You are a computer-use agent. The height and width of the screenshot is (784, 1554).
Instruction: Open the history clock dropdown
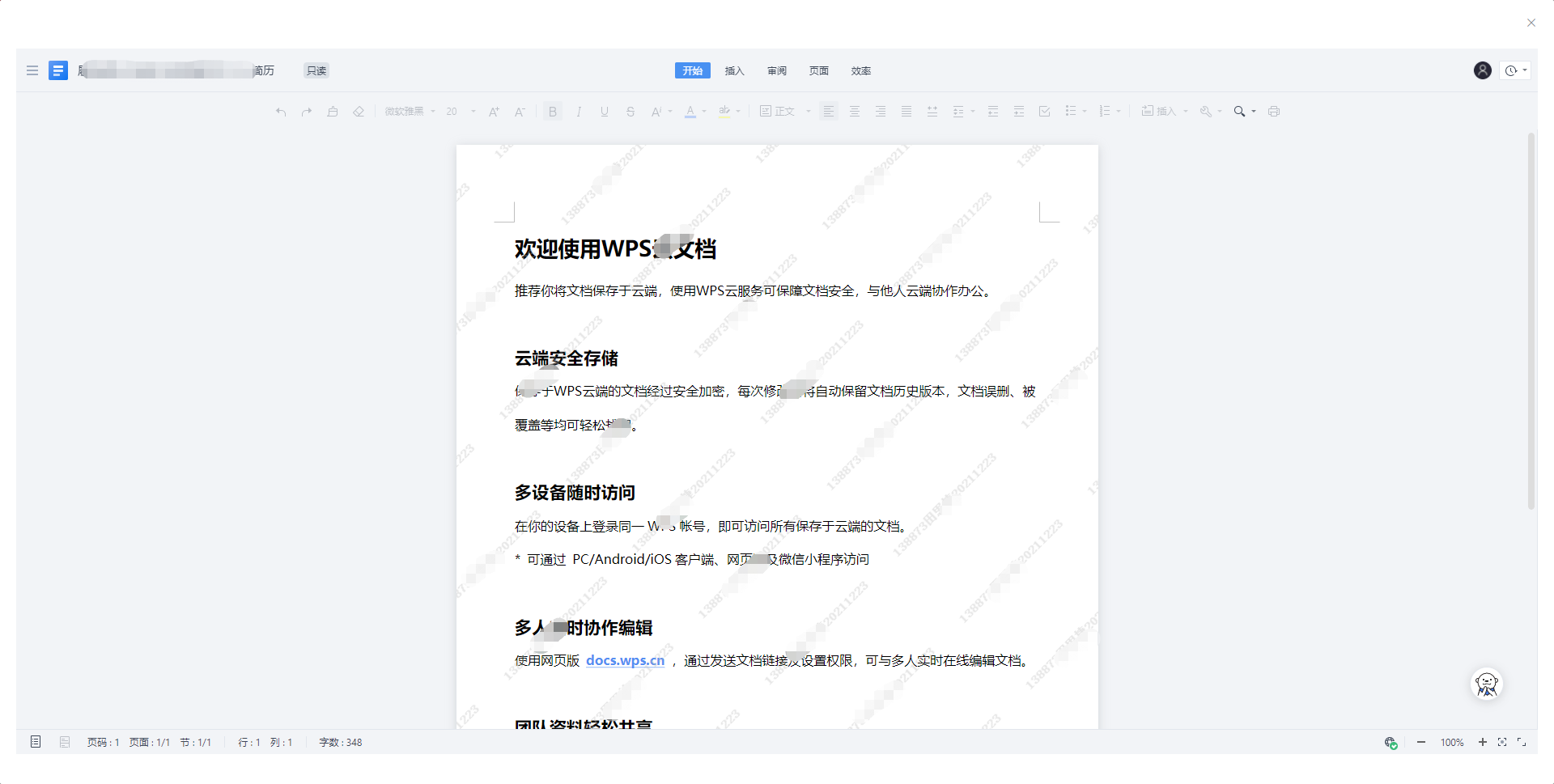click(x=1515, y=70)
